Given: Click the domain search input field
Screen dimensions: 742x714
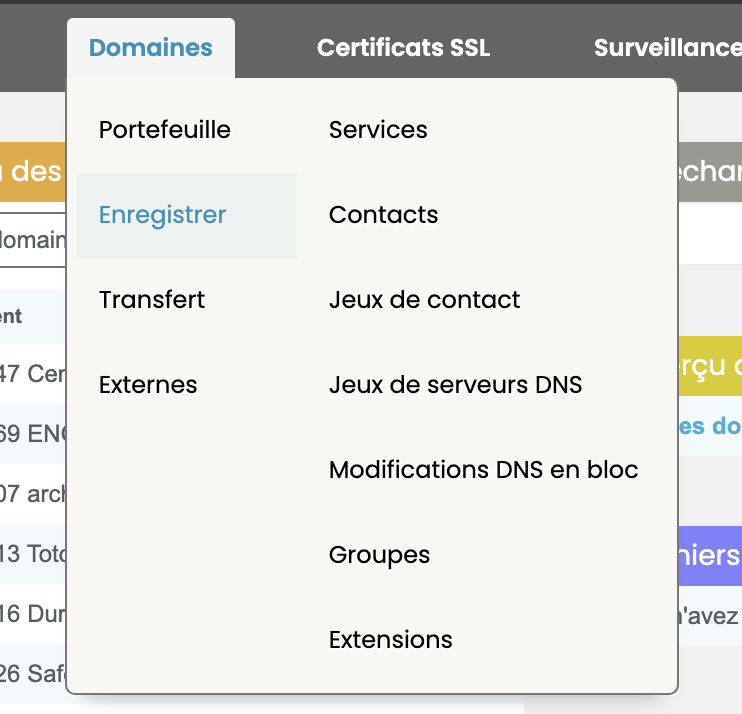Looking at the screenshot, I should tap(32, 241).
